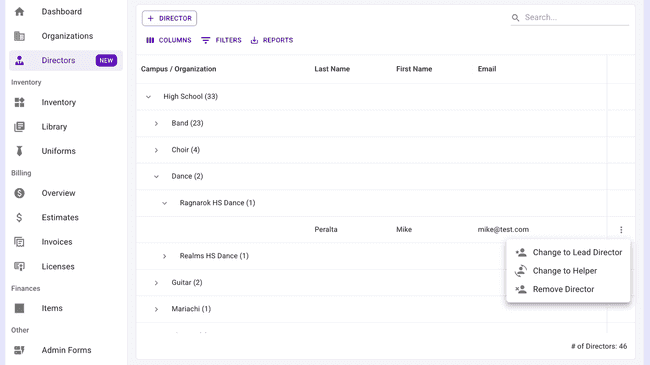This screenshot has height=365, width=650.
Task: Expand the Choir (4) group
Action: click(x=156, y=150)
